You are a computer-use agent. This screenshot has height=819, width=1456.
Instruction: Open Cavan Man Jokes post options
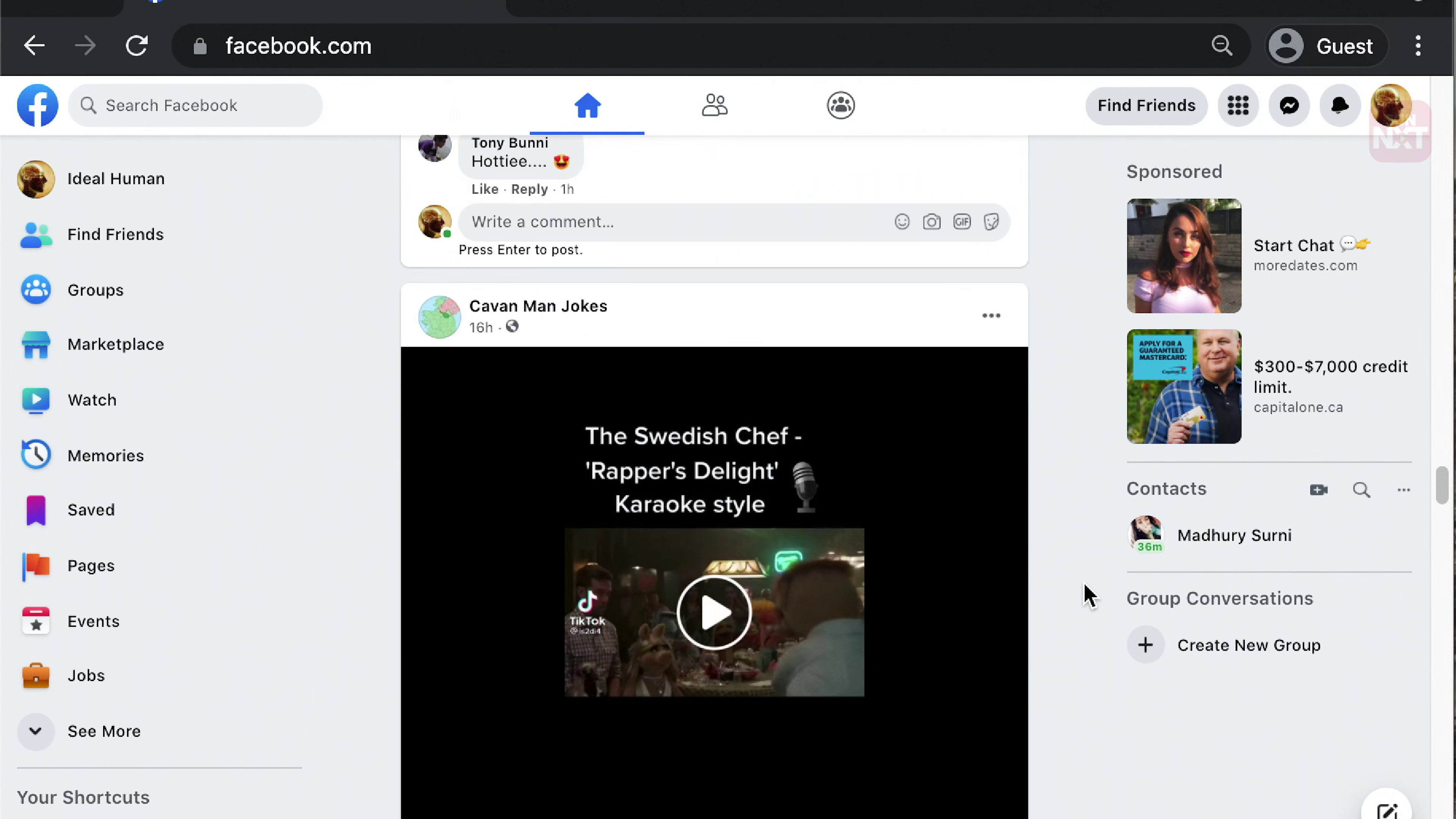click(991, 316)
